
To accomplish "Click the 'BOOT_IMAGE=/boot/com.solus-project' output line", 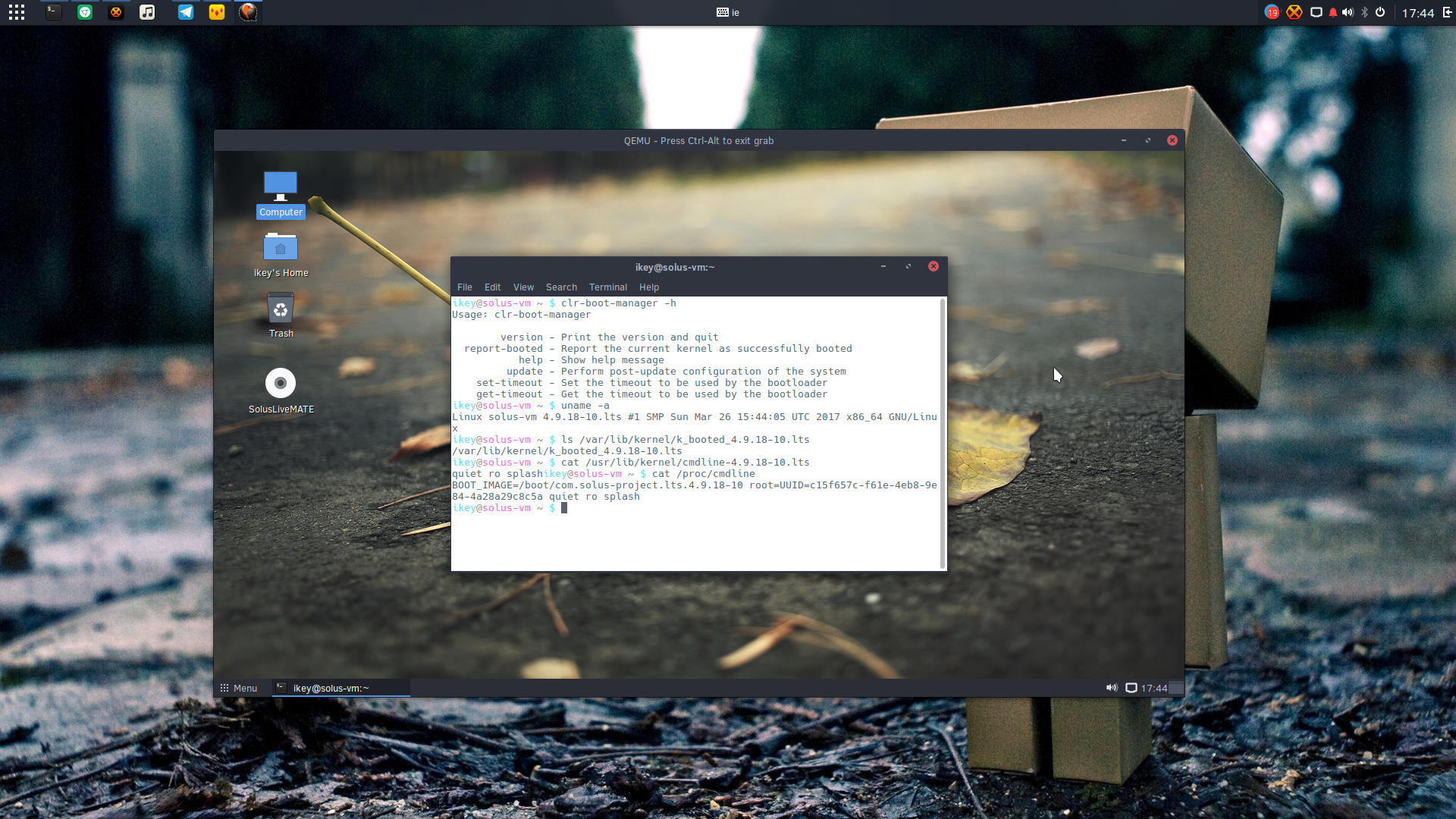I will click(x=695, y=485).
